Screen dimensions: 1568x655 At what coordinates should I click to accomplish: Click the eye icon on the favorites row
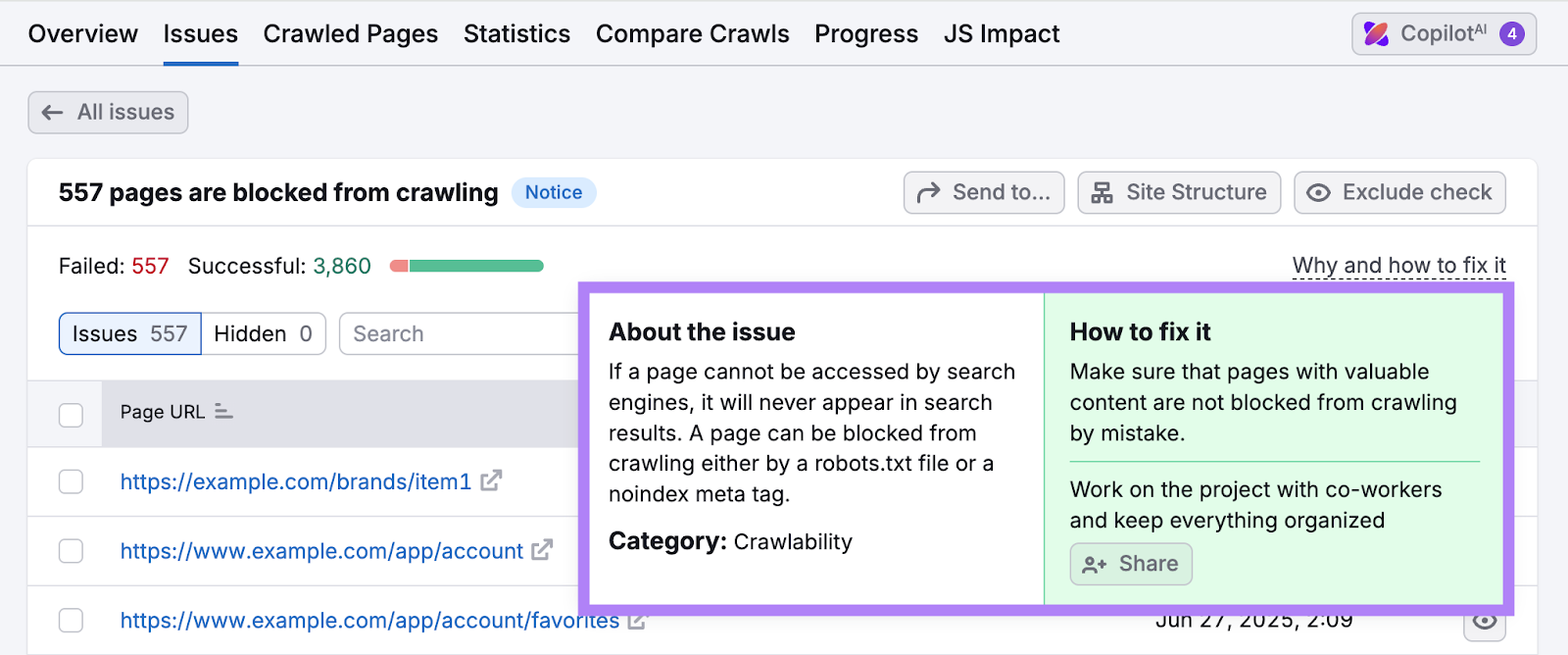[x=1486, y=620]
